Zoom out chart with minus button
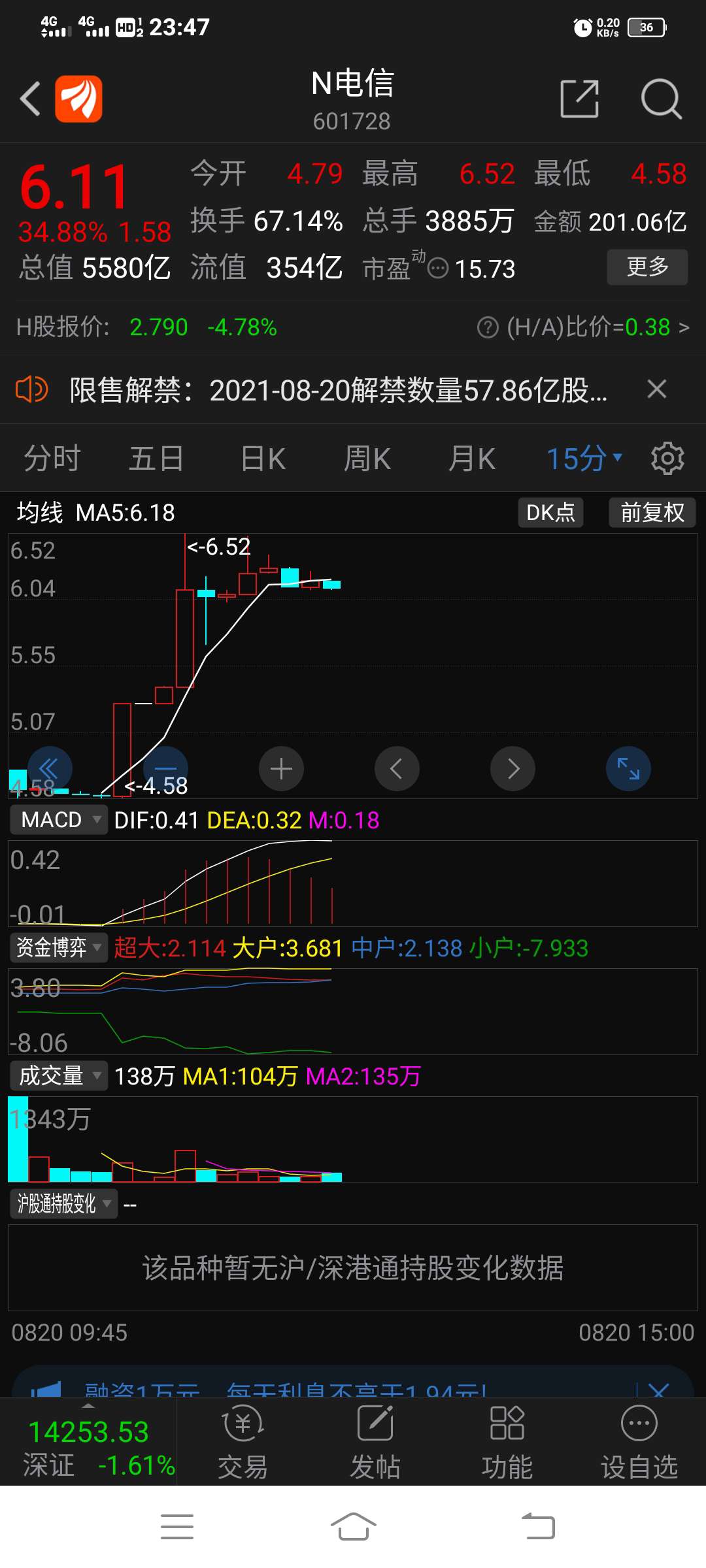Image resolution: width=706 pixels, height=1568 pixels. (165, 768)
